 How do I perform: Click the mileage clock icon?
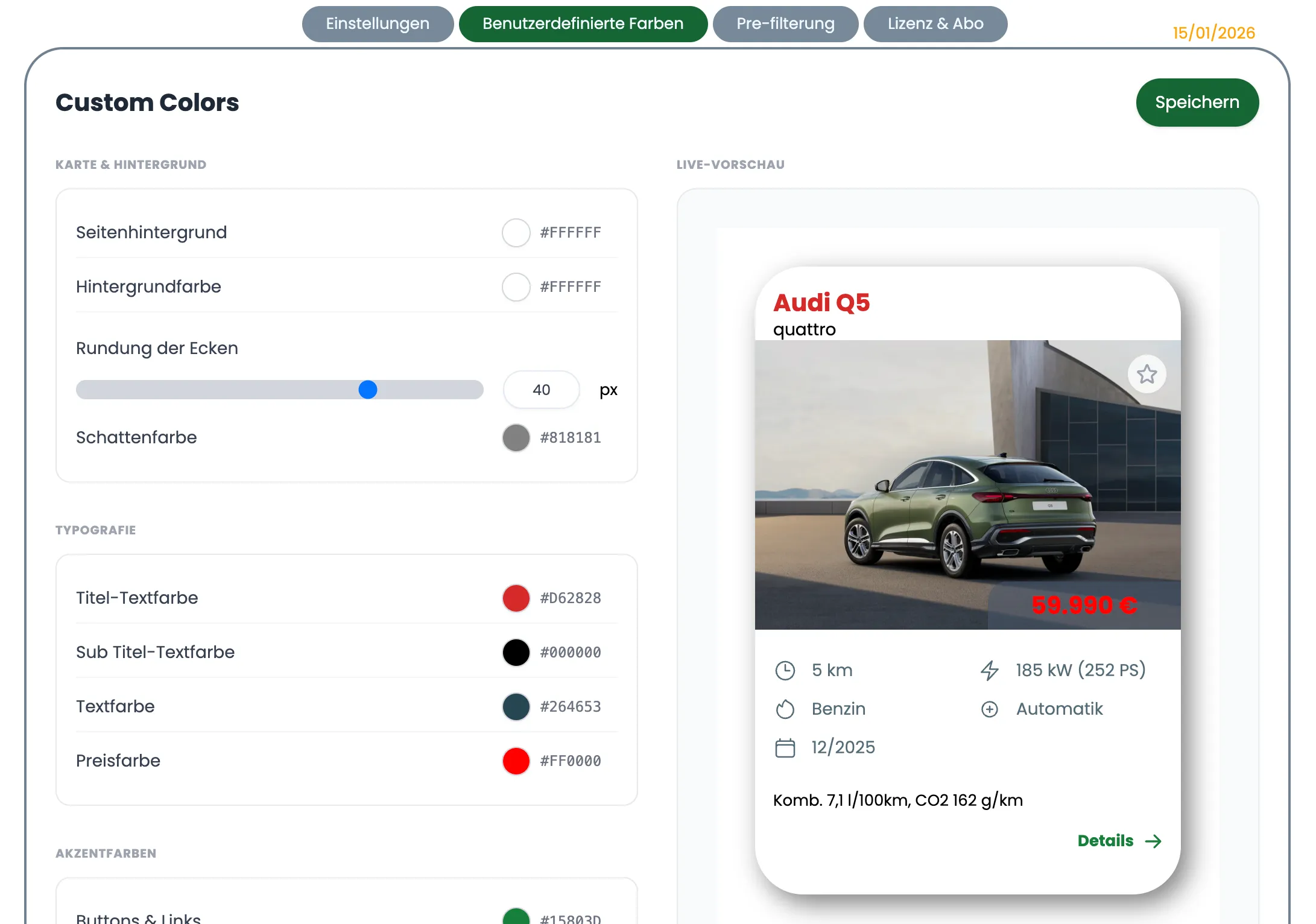pos(785,669)
